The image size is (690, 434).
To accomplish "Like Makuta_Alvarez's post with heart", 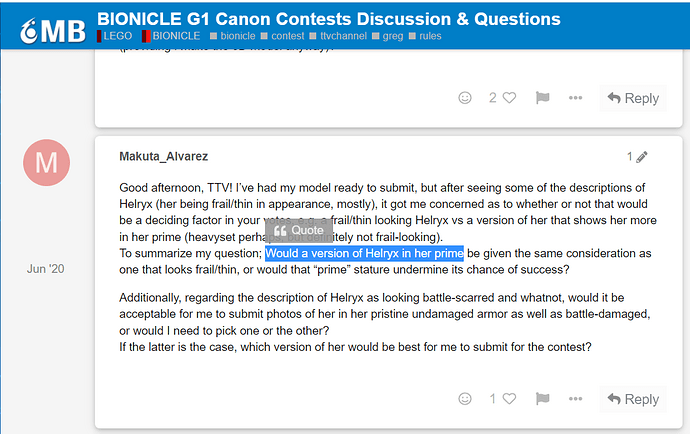I will (x=509, y=399).
